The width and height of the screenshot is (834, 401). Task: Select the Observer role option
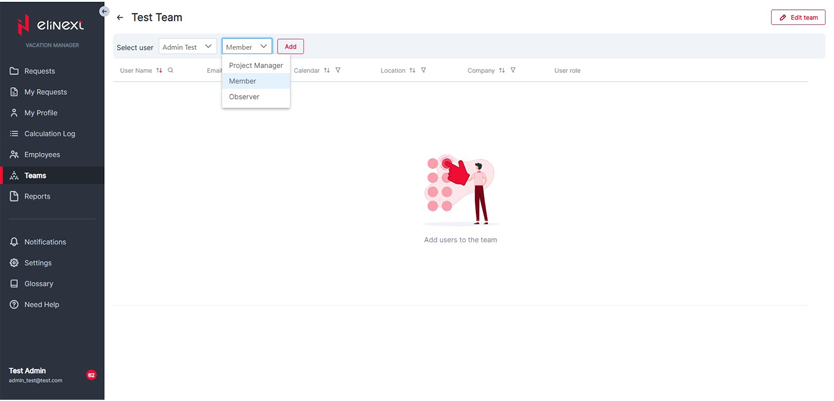tap(244, 97)
